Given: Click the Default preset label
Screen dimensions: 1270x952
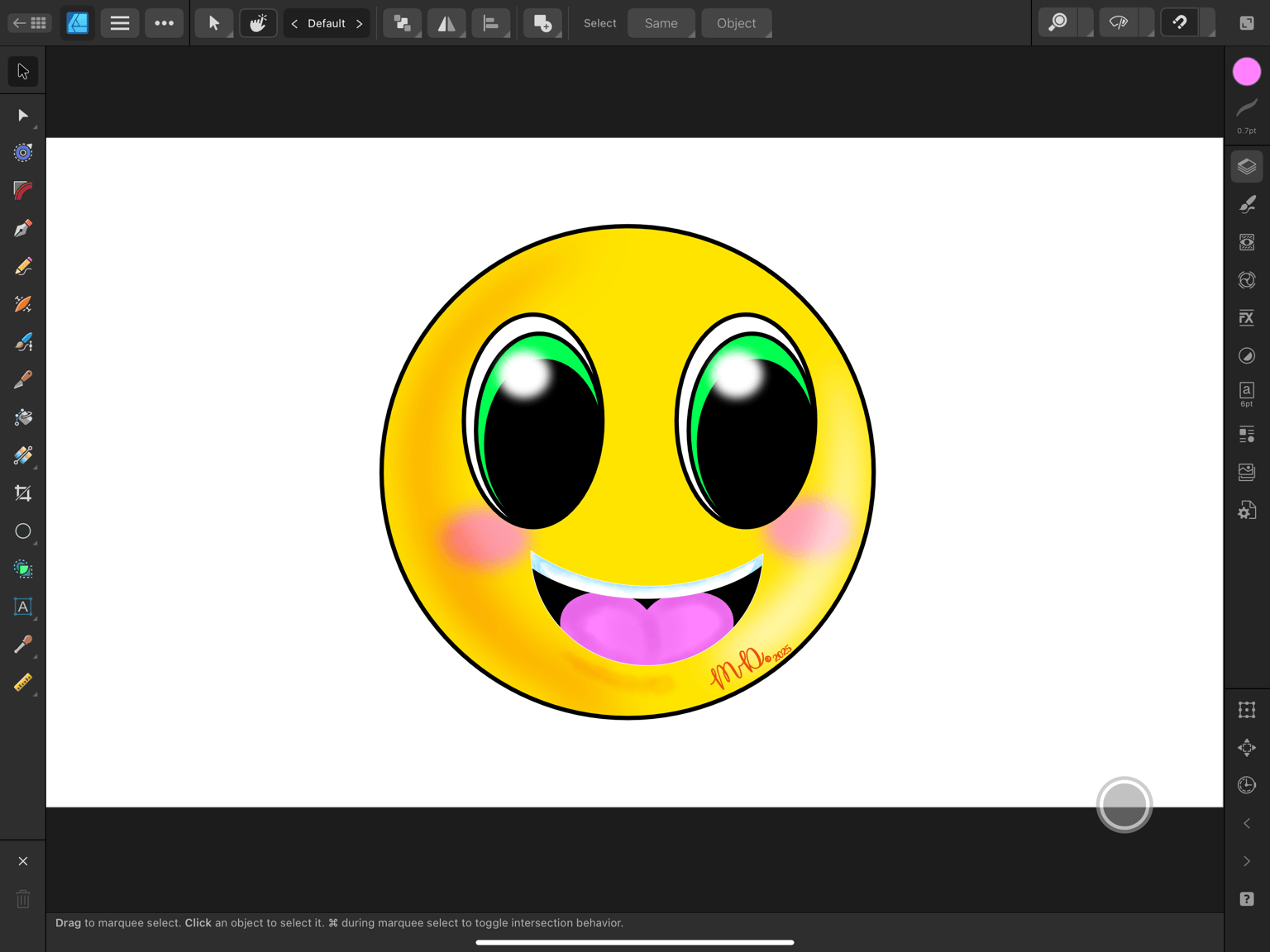Looking at the screenshot, I should pyautogui.click(x=327, y=23).
